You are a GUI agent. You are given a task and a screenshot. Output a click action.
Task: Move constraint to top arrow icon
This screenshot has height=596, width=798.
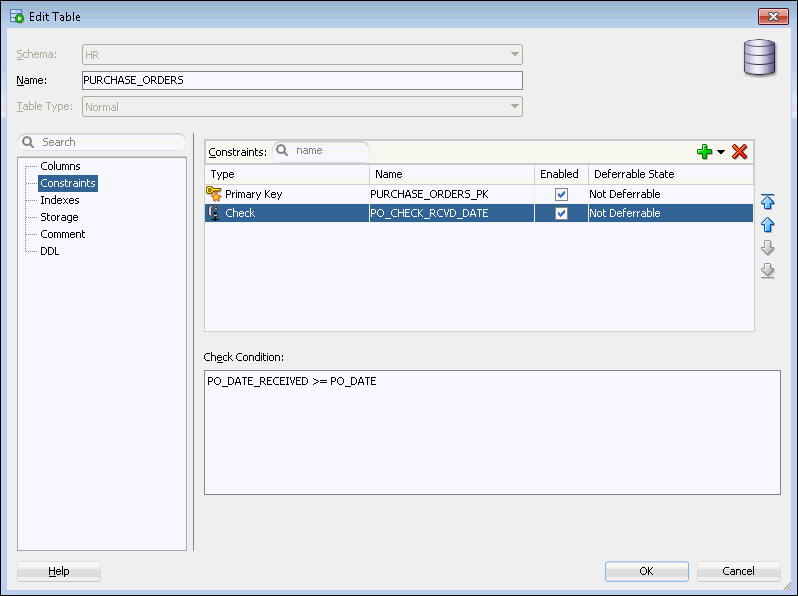pyautogui.click(x=768, y=202)
